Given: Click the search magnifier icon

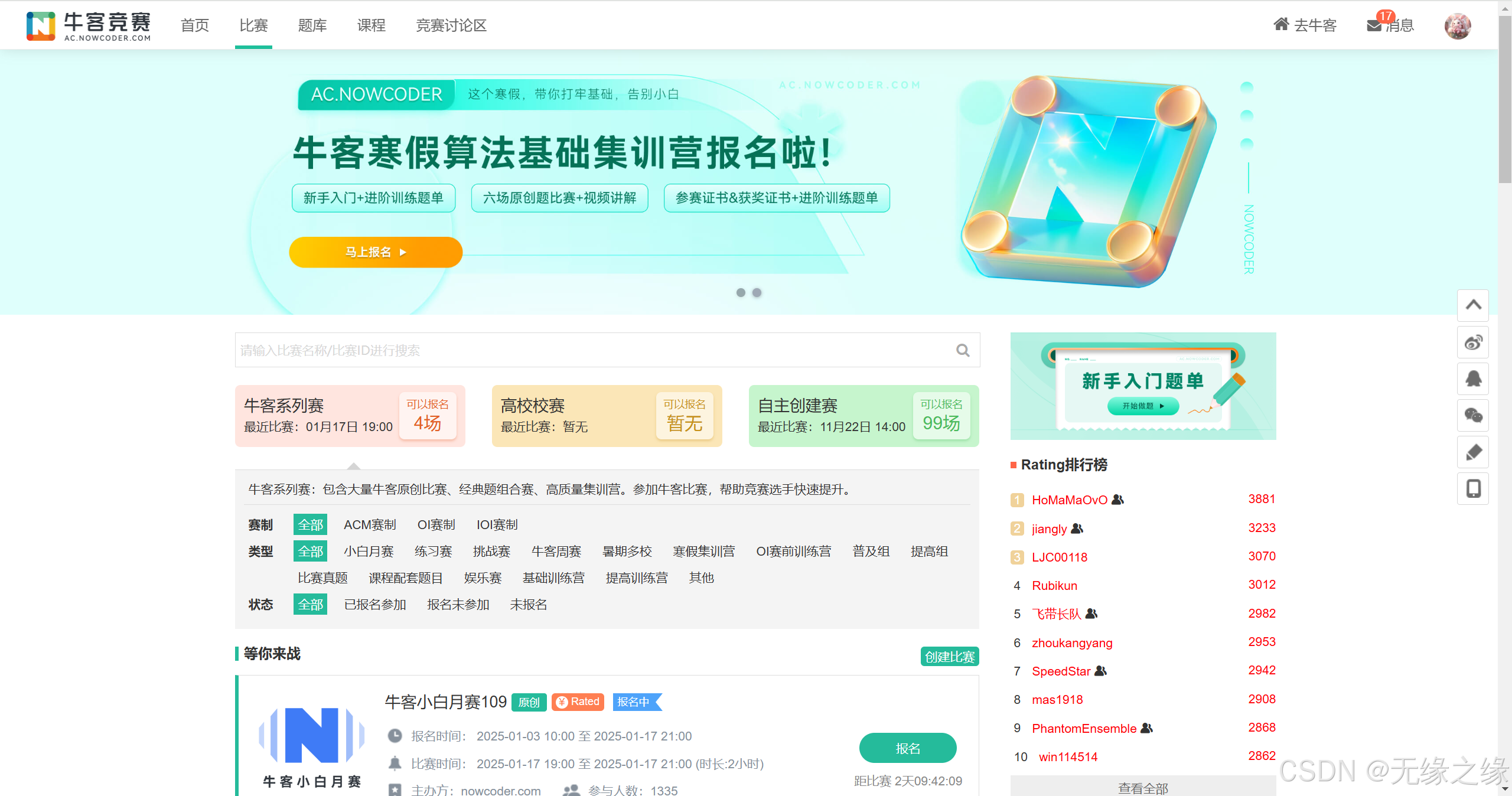Looking at the screenshot, I should click(x=962, y=350).
